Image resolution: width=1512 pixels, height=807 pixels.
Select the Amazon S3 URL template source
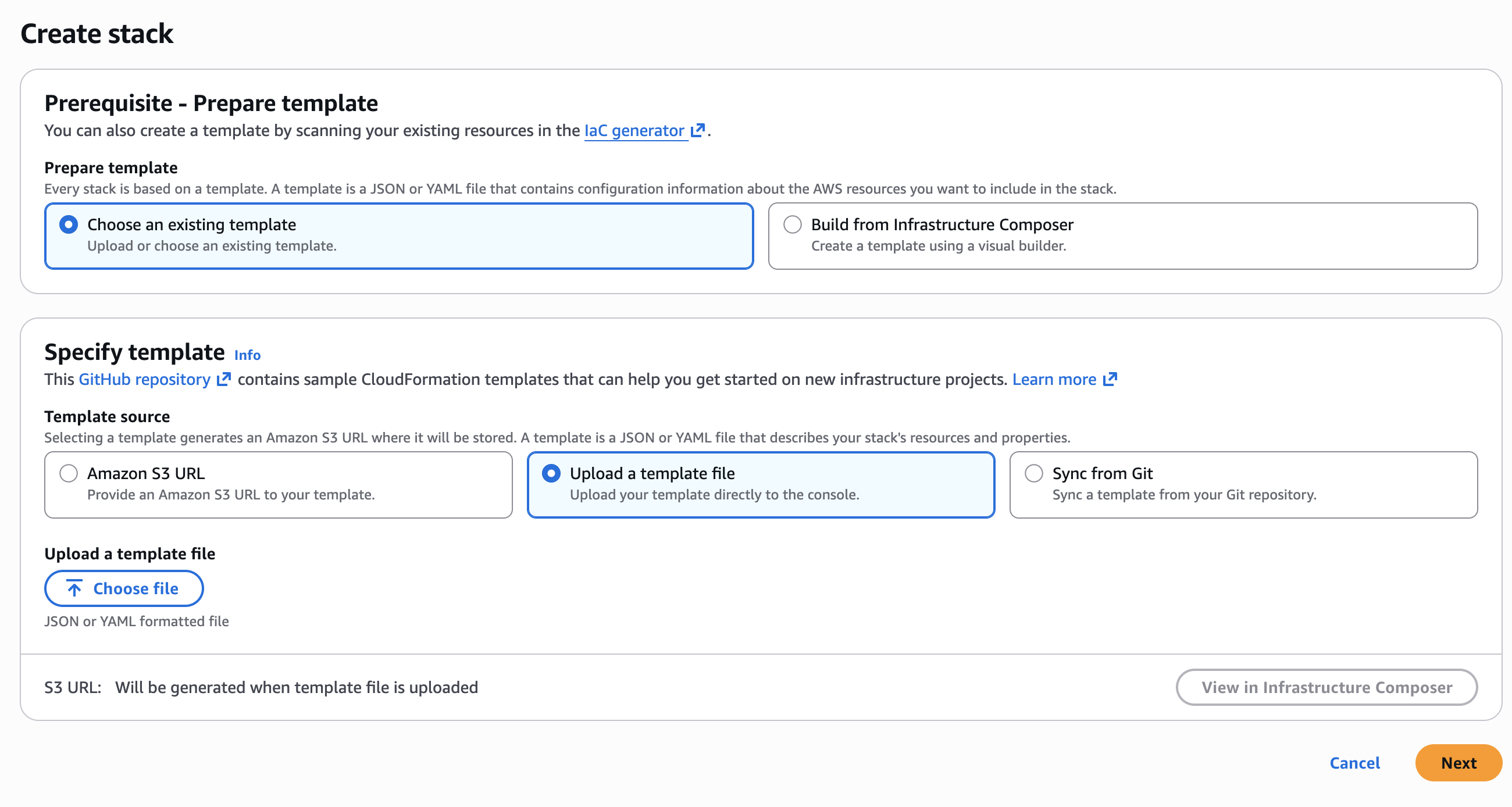(68, 473)
